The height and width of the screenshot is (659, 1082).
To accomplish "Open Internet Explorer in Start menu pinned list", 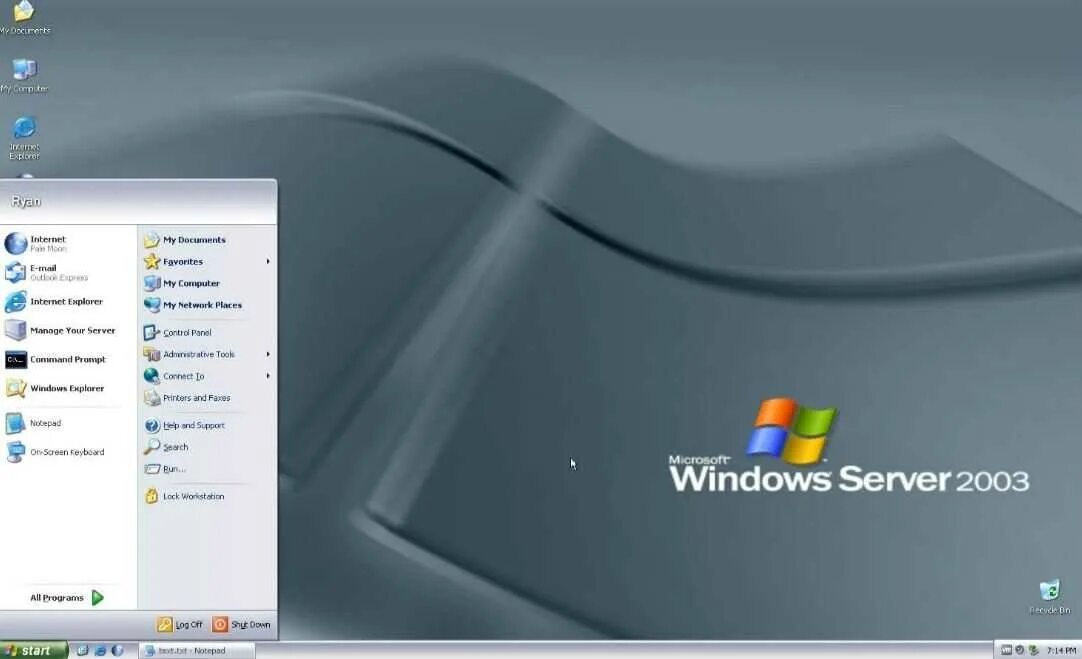I will [68, 302].
